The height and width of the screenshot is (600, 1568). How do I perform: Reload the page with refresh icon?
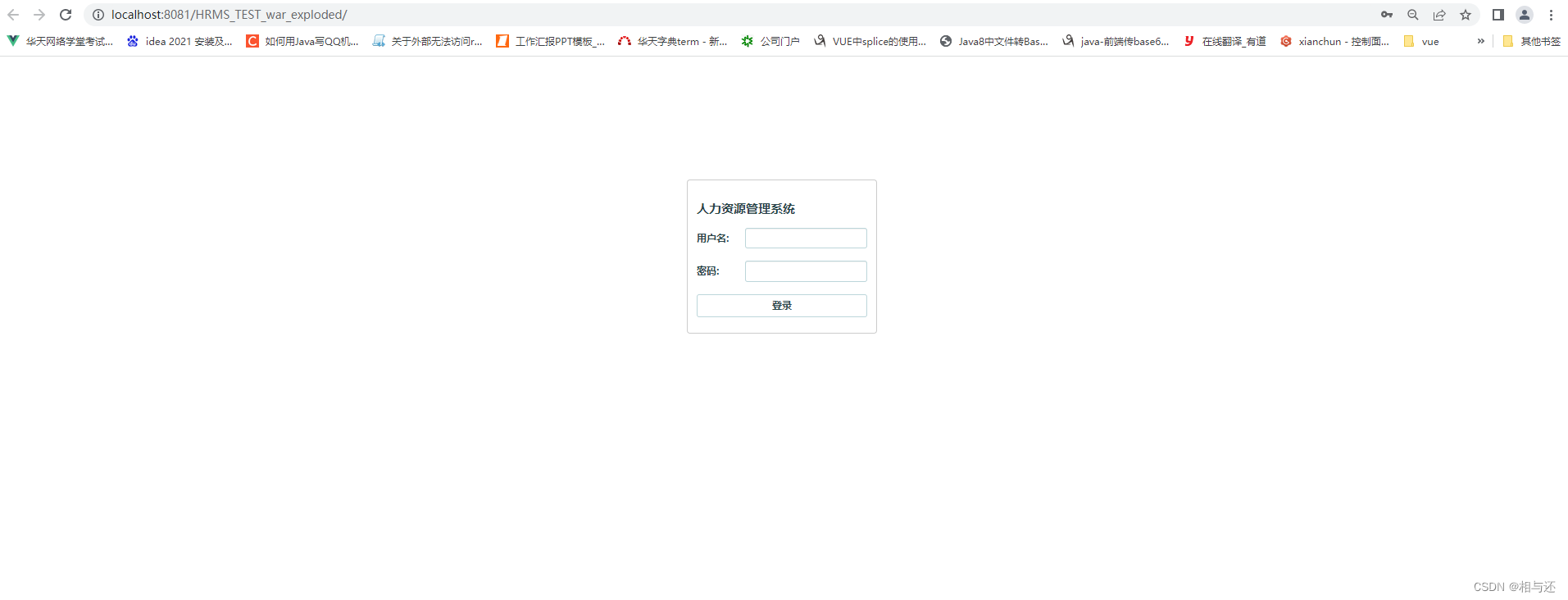click(x=66, y=15)
